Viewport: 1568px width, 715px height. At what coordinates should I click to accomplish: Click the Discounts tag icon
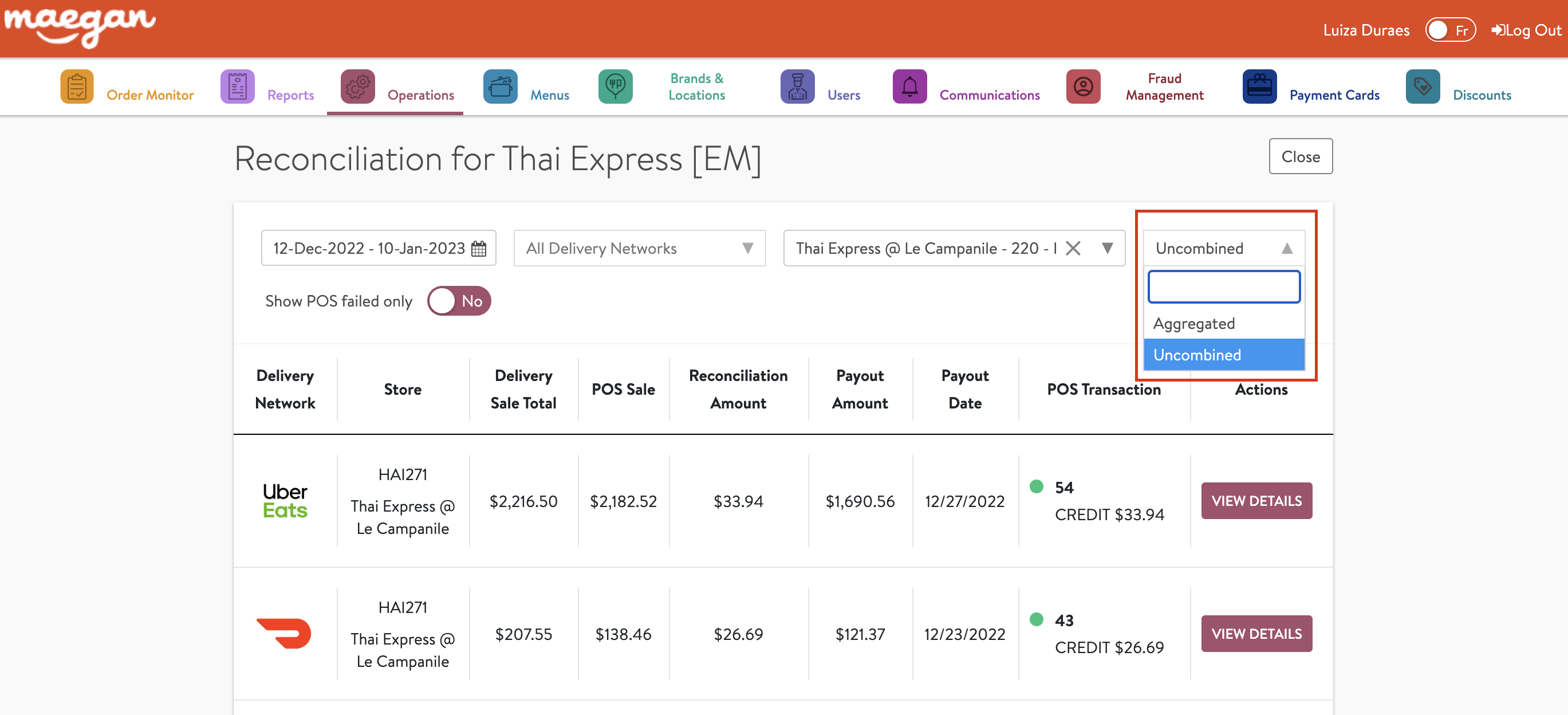click(1422, 87)
